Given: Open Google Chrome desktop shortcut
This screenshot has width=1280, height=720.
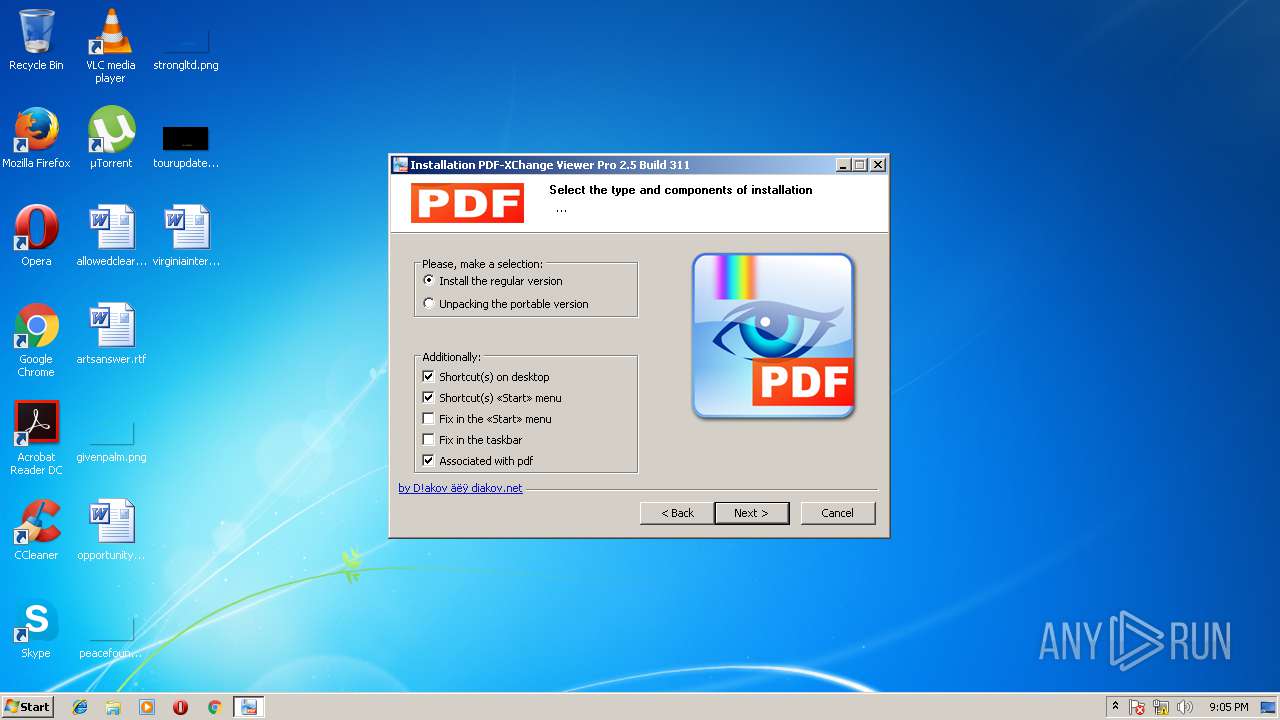Looking at the screenshot, I should [36, 340].
